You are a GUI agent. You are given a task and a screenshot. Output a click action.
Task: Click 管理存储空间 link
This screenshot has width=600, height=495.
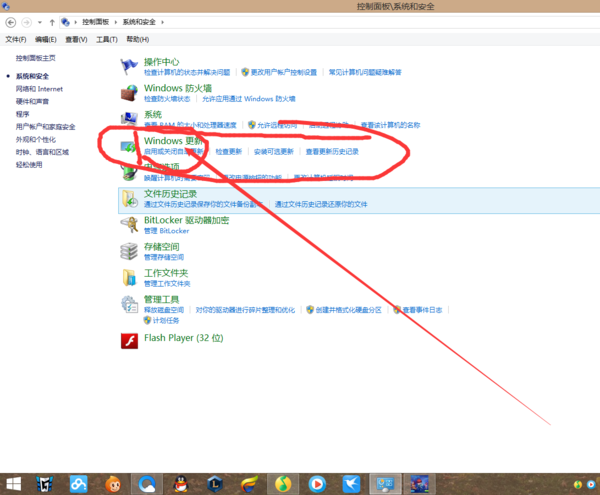click(164, 257)
